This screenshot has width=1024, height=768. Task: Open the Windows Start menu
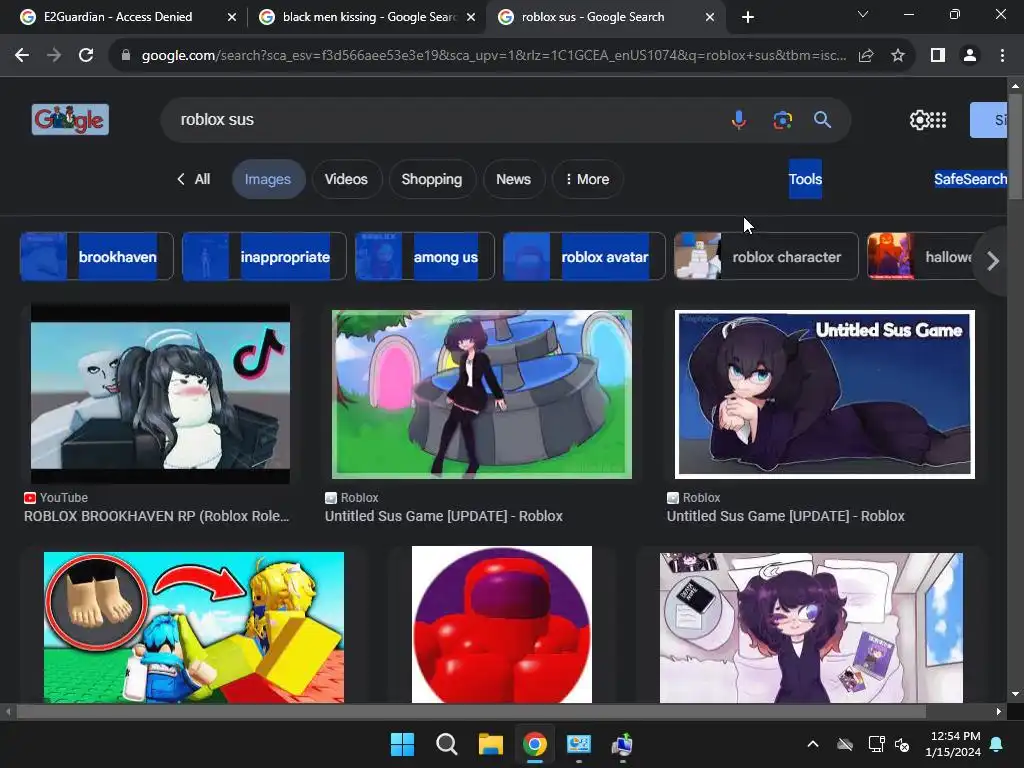point(402,744)
